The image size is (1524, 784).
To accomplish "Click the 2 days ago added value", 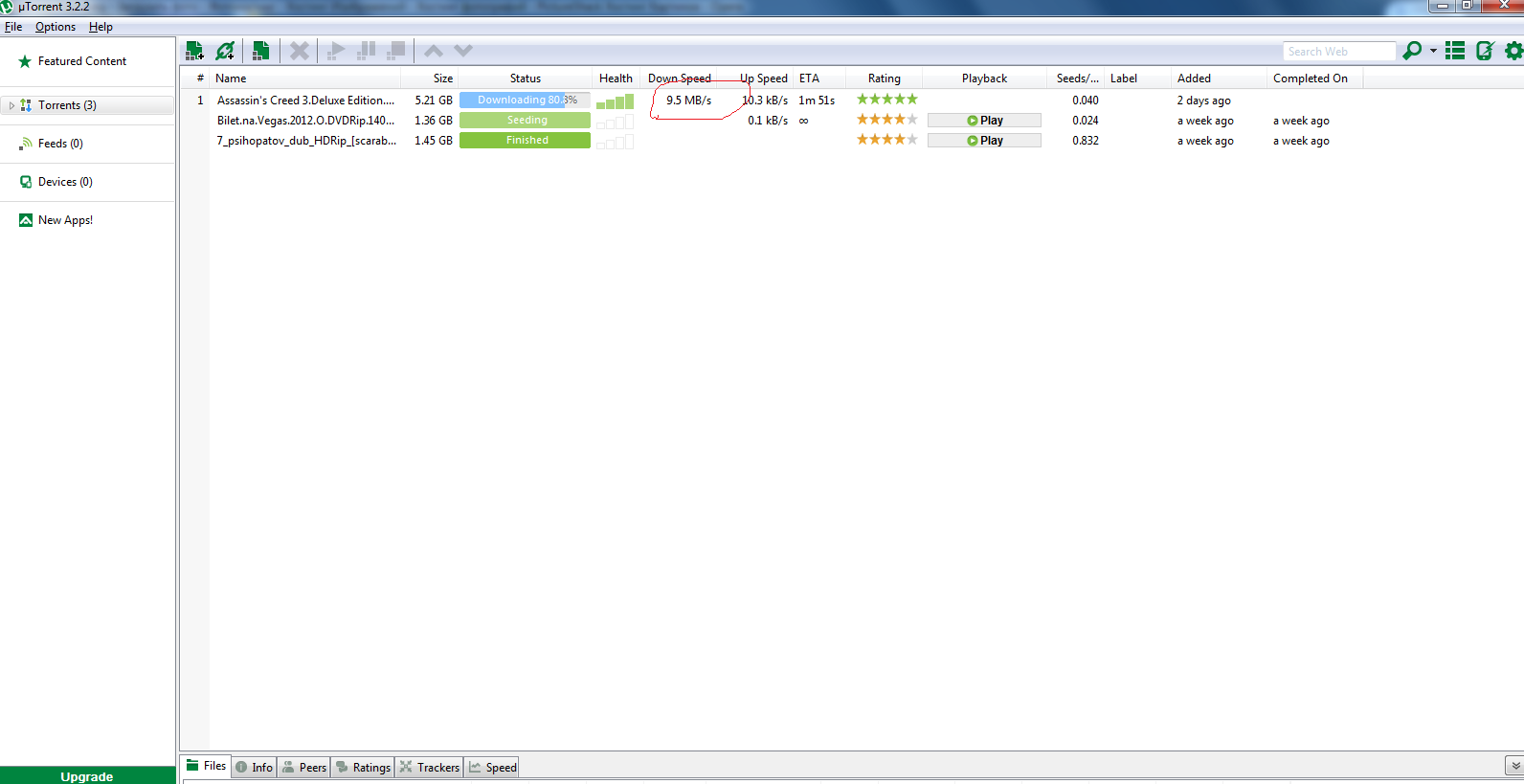I will point(1203,101).
